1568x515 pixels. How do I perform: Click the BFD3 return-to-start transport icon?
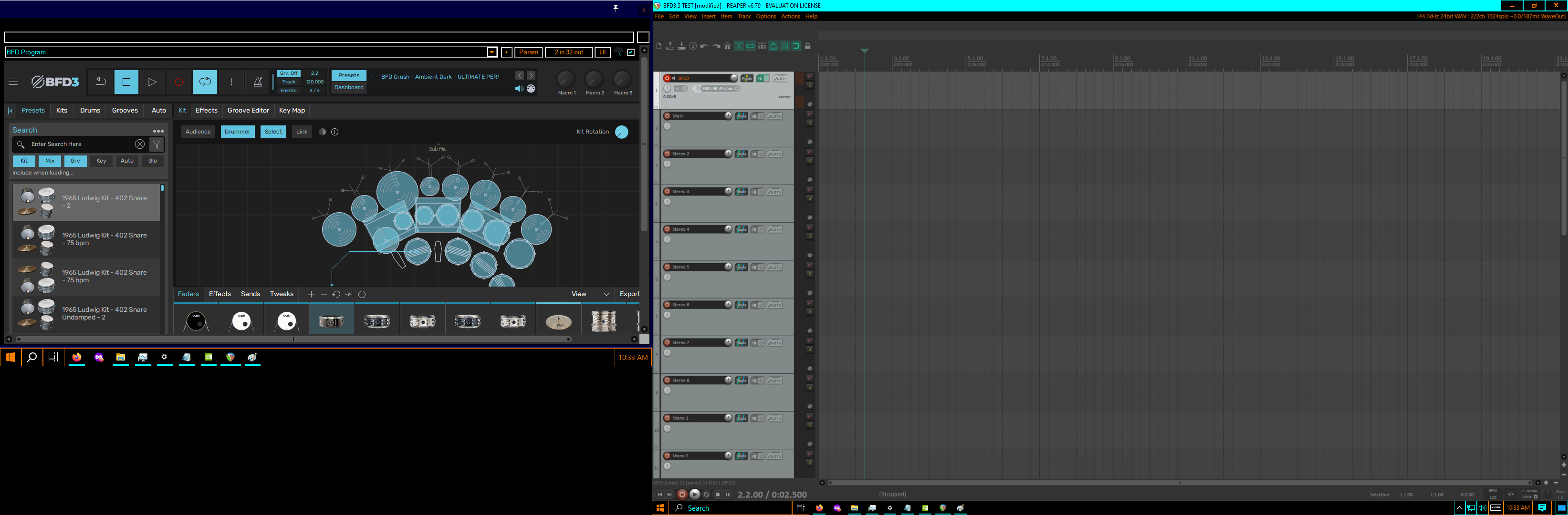[101, 82]
